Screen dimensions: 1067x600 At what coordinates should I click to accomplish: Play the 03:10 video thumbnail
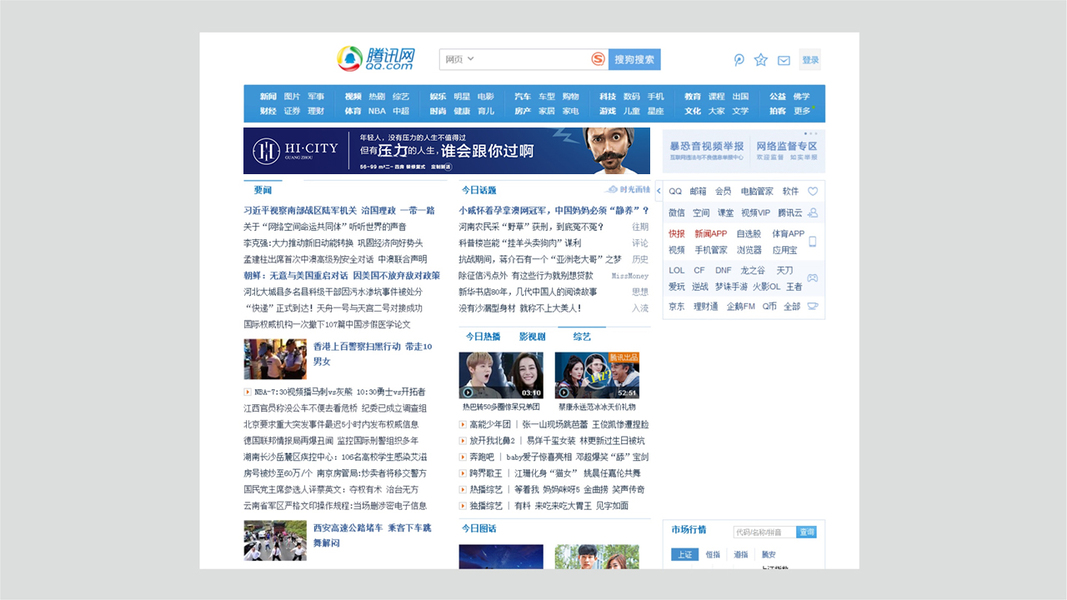pos(501,375)
